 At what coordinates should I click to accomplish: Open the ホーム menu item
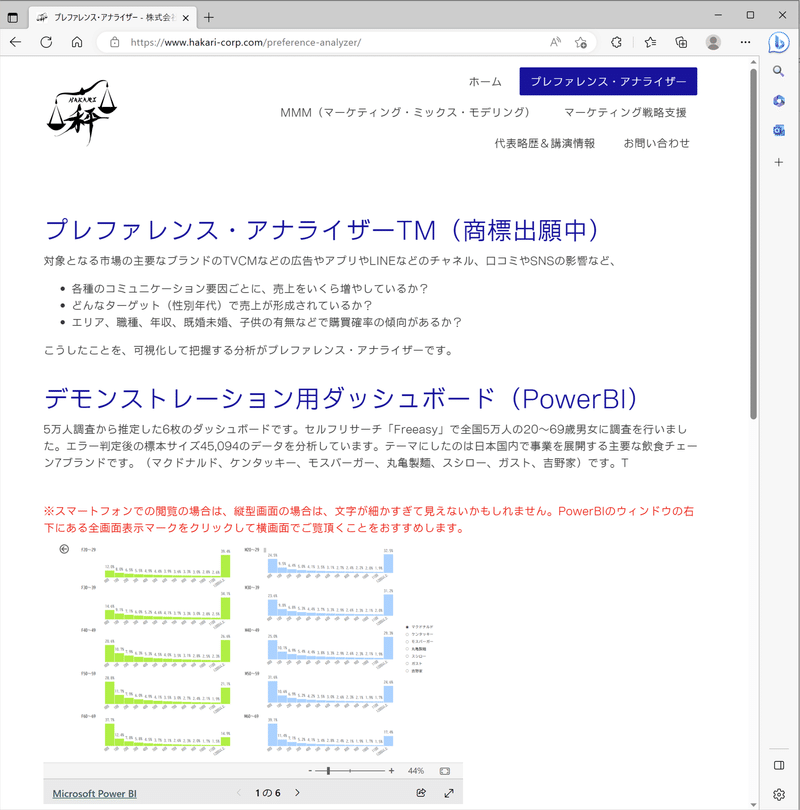point(485,82)
